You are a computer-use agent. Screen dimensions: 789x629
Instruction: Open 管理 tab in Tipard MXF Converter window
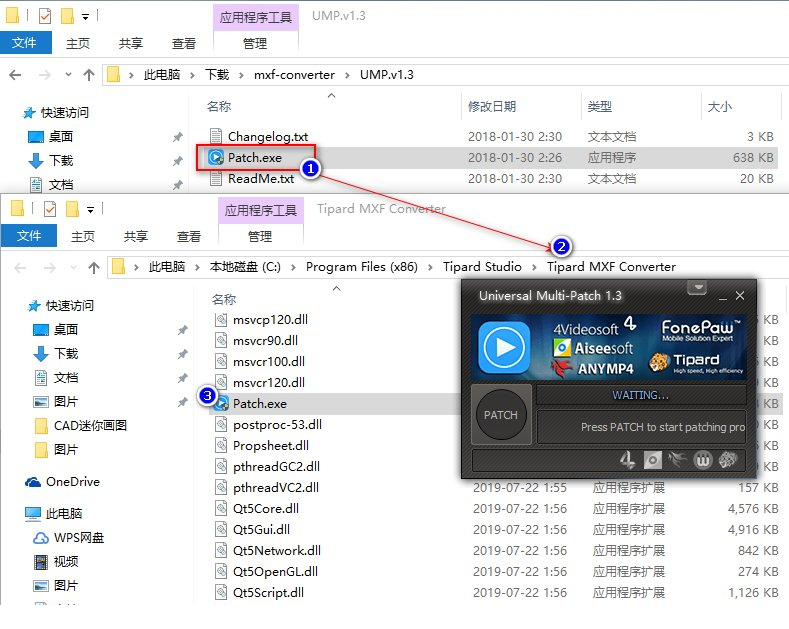click(260, 237)
